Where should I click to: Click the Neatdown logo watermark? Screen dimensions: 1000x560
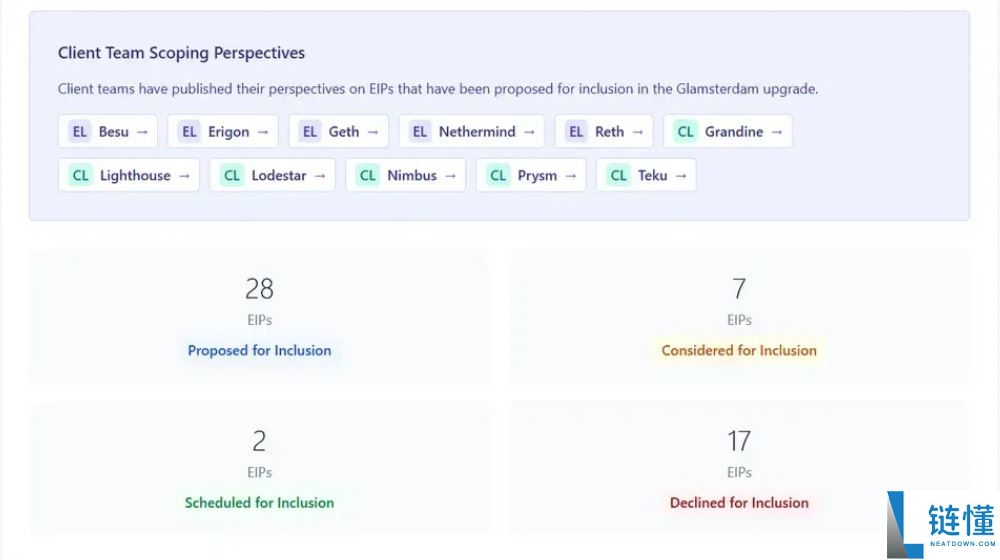(x=941, y=524)
